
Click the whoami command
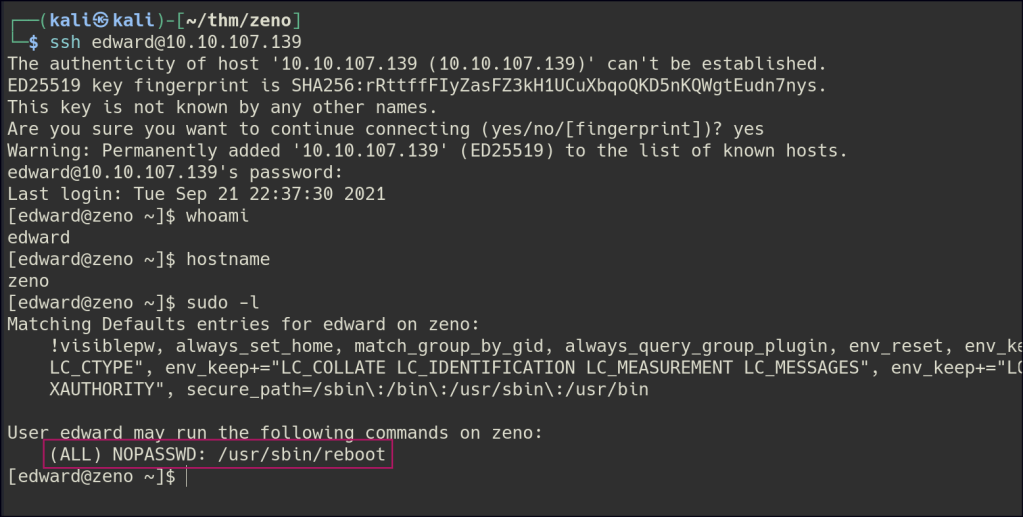tap(213, 216)
